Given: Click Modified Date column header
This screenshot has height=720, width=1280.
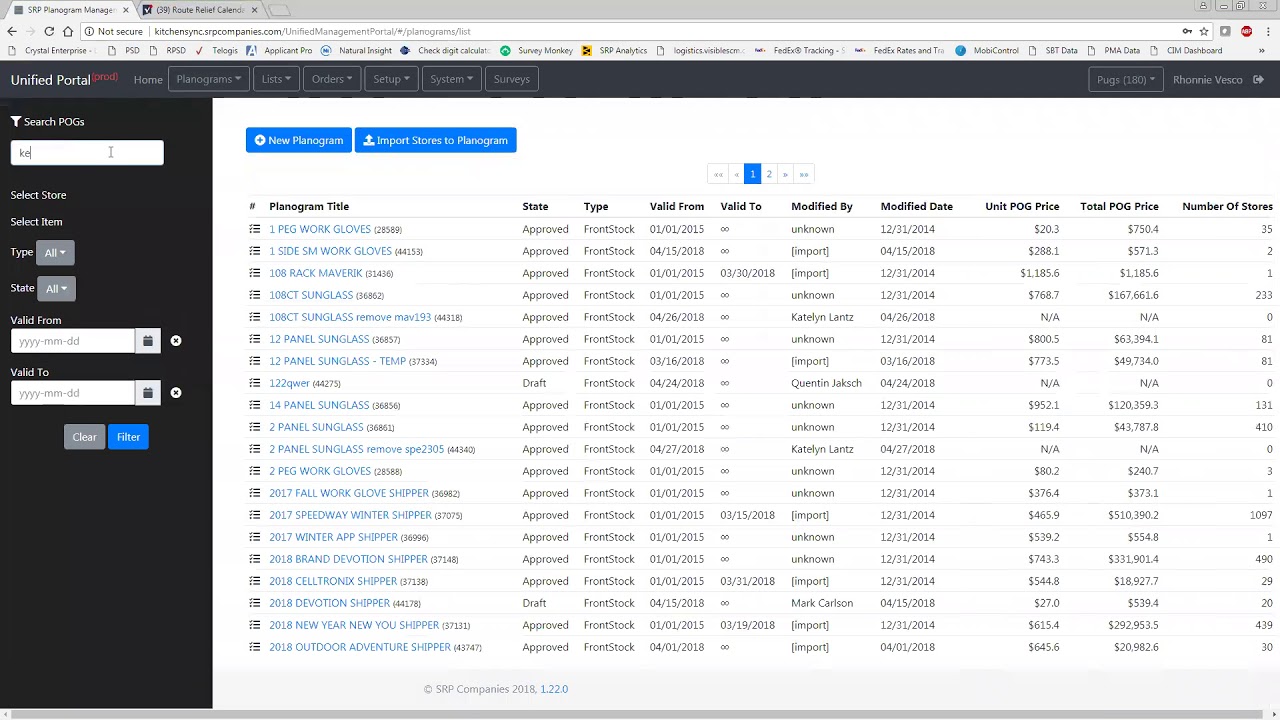Looking at the screenshot, I should click(916, 206).
